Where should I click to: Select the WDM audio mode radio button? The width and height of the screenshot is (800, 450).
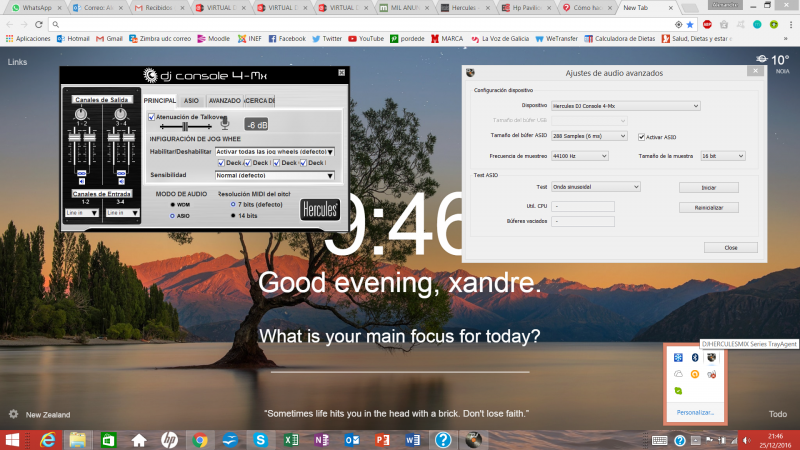172,205
